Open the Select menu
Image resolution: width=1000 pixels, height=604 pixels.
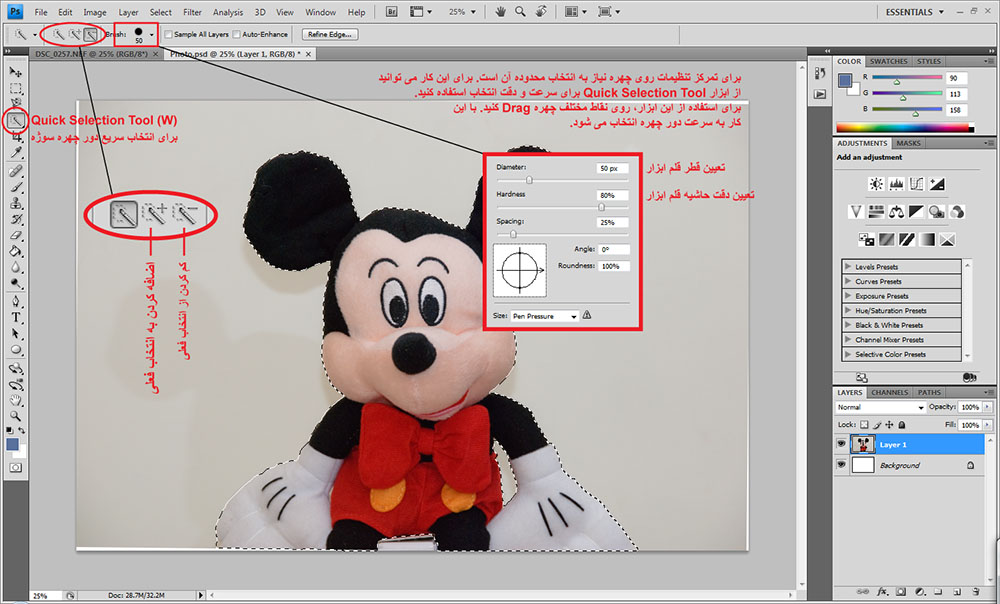point(160,12)
